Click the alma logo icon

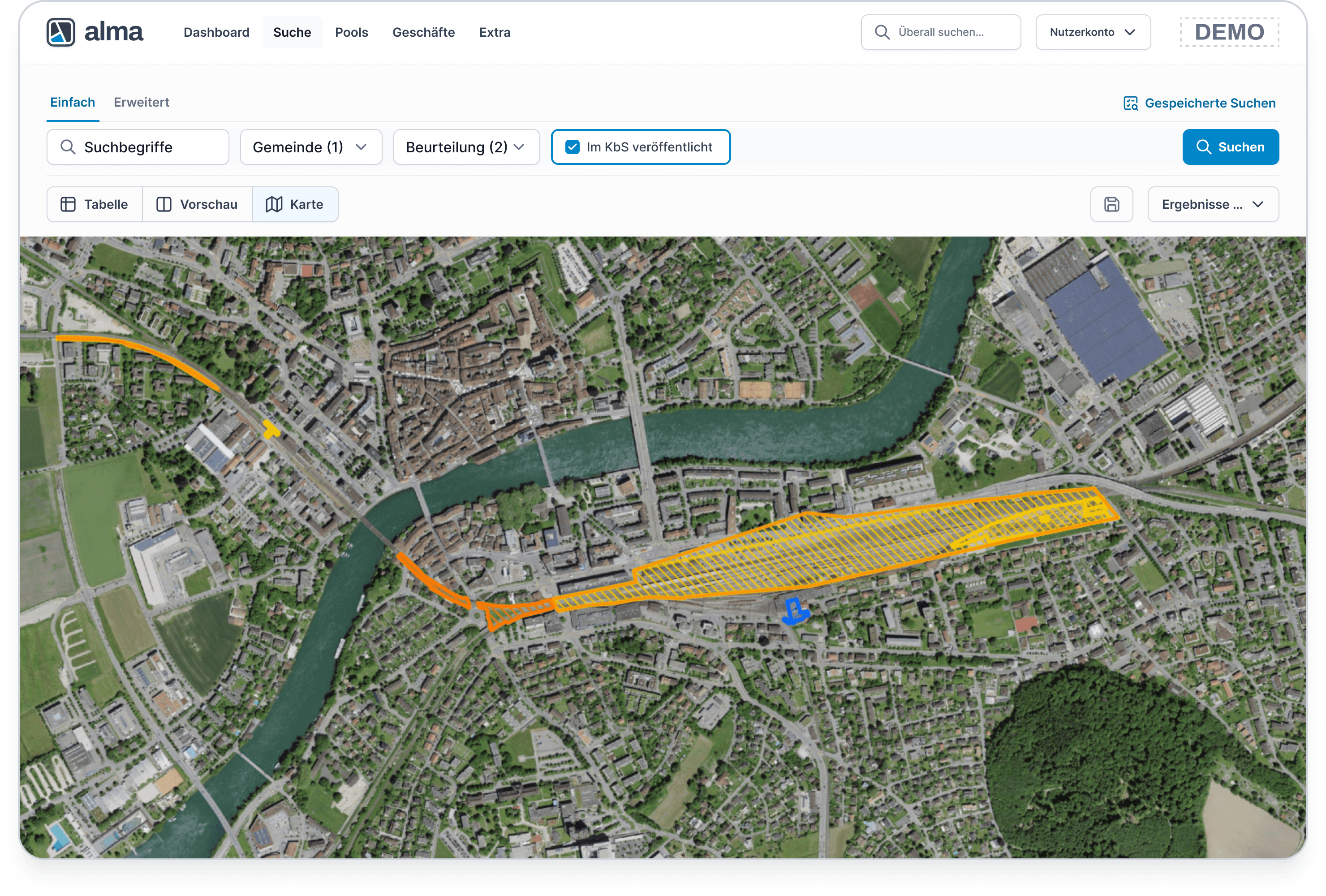coord(60,32)
